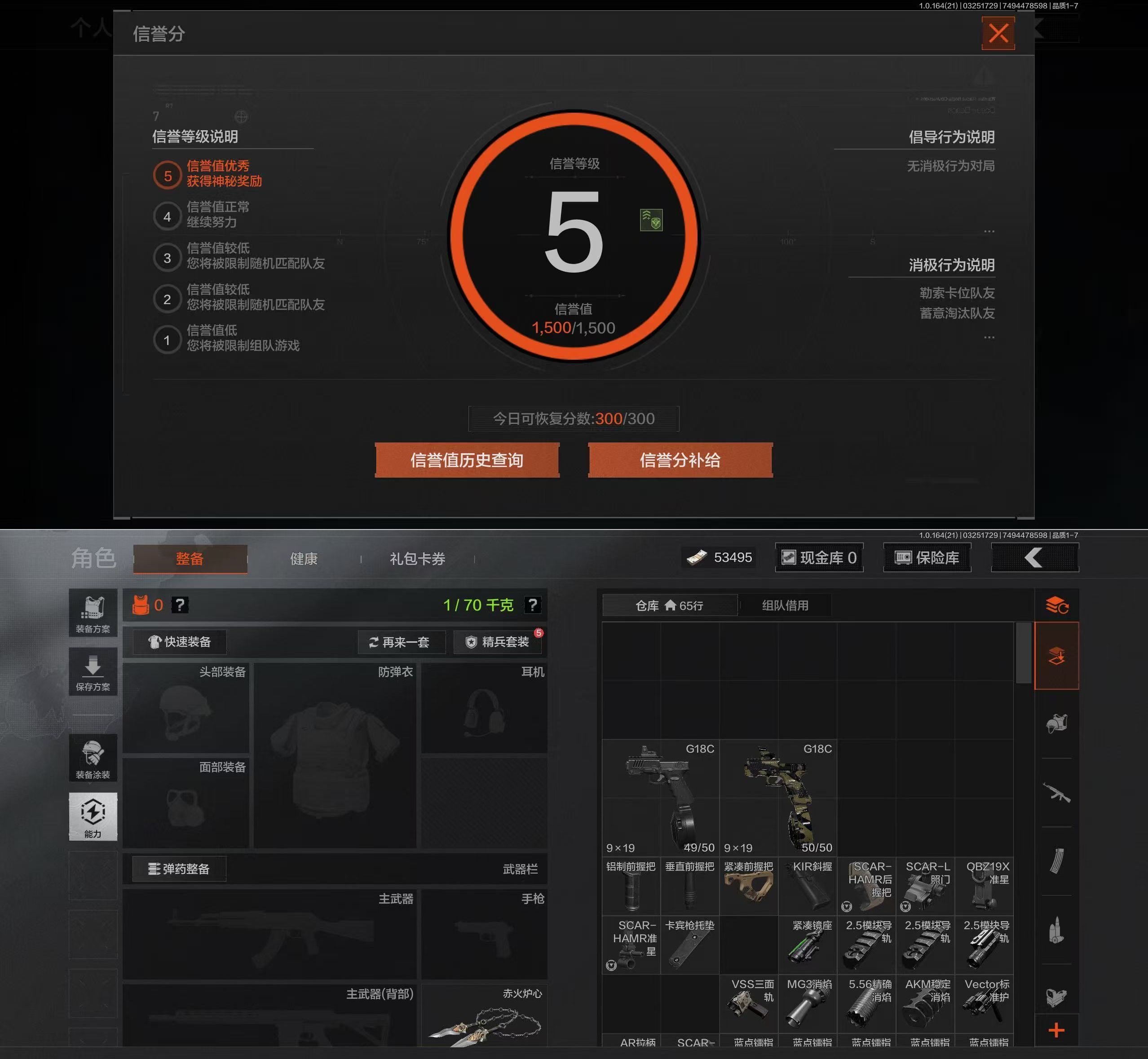Select the ammo bullet filter icon
This screenshot has height=1059, width=1148.
pyautogui.click(x=1056, y=930)
